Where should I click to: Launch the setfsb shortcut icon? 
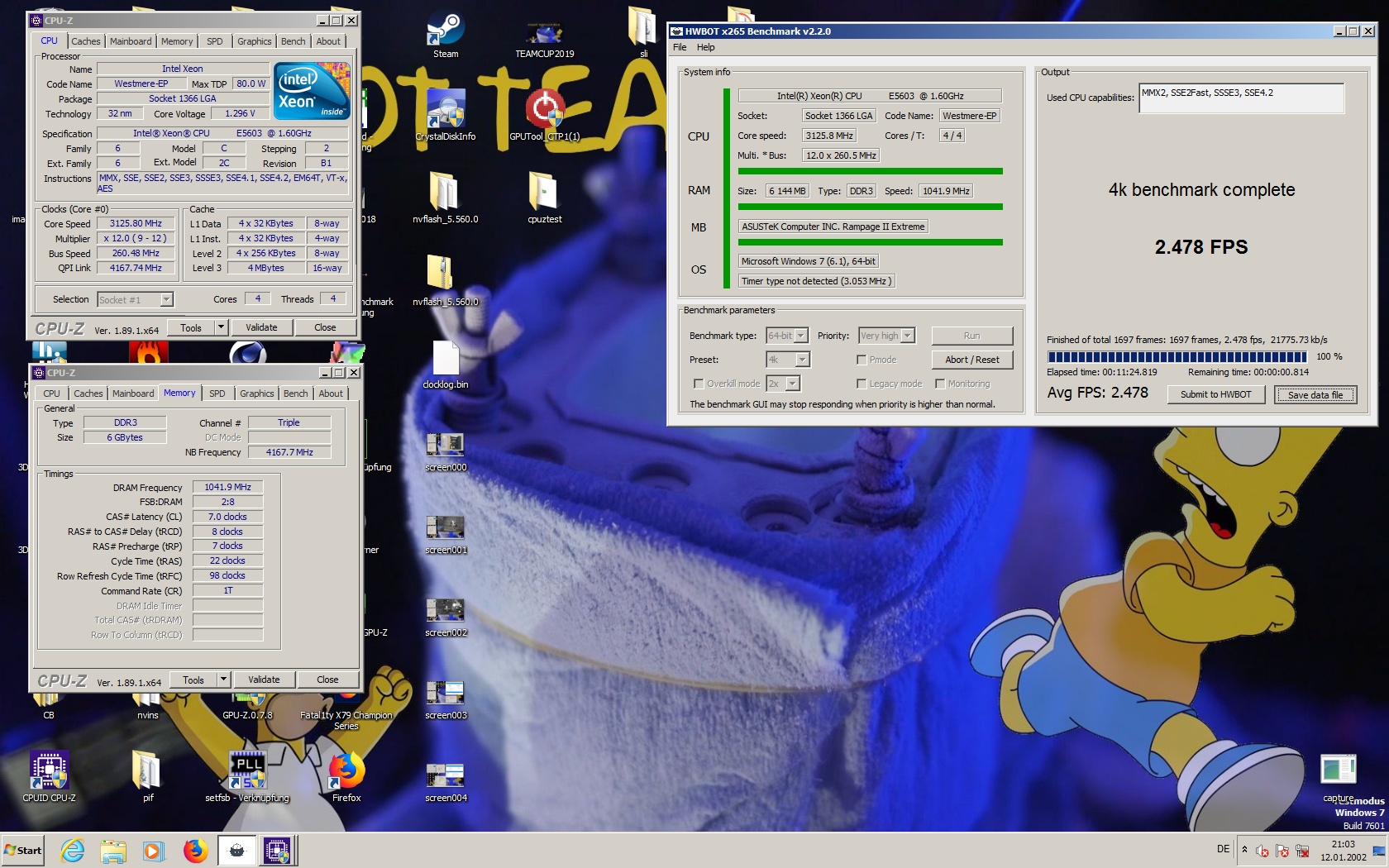(247, 777)
